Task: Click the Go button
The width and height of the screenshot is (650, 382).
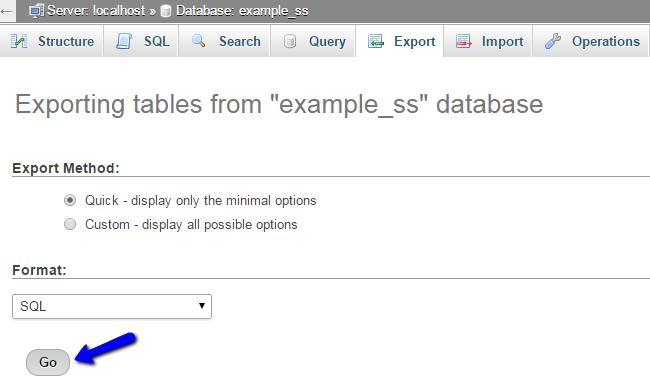Action: point(48,363)
